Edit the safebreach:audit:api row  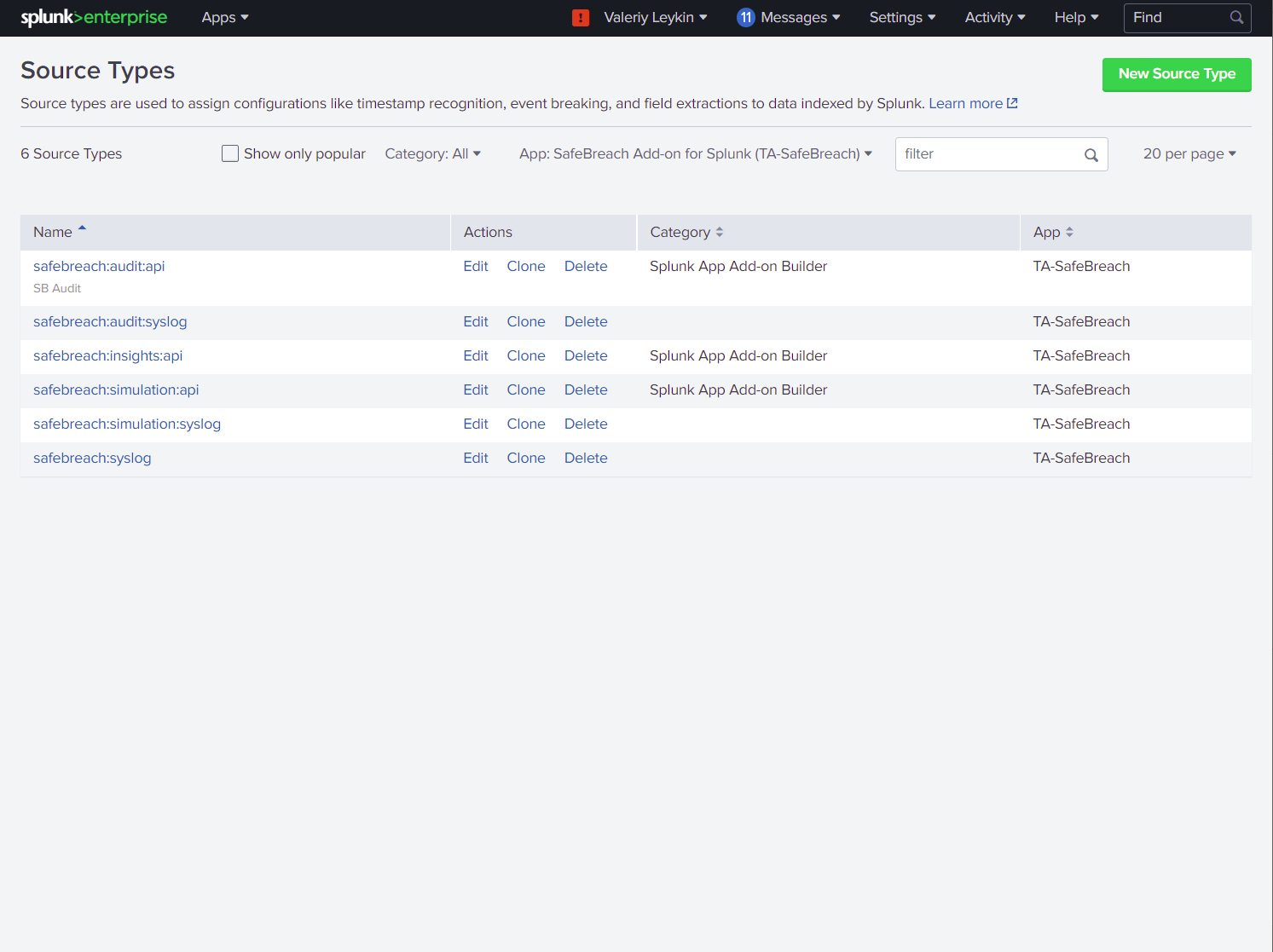(476, 266)
